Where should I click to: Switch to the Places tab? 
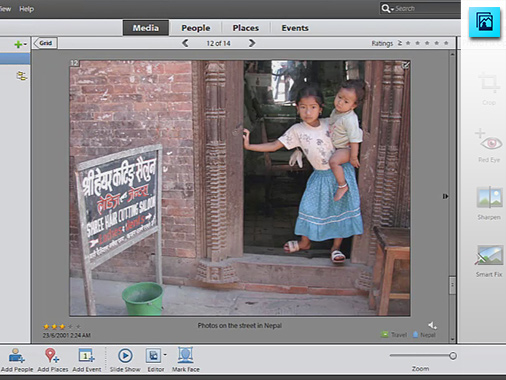pyautogui.click(x=246, y=28)
